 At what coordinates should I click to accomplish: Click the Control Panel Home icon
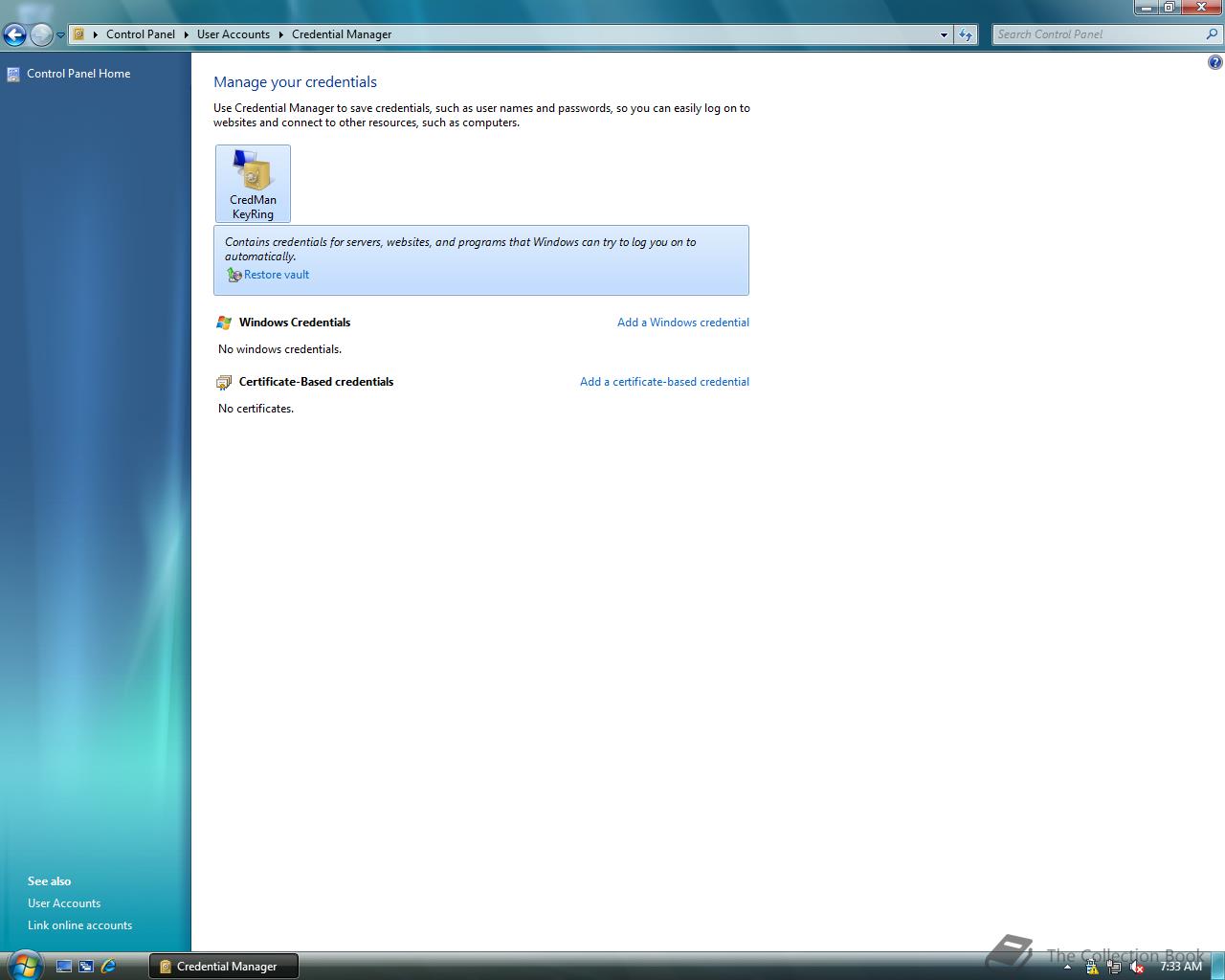pyautogui.click(x=13, y=74)
